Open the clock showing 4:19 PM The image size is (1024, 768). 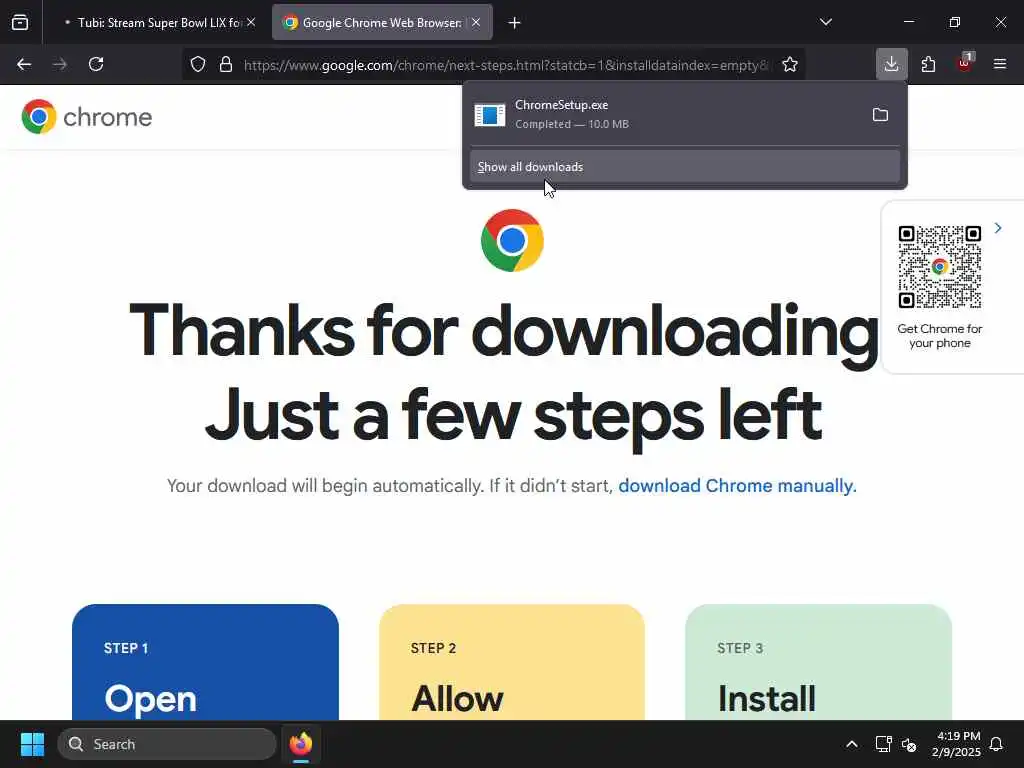point(956,744)
